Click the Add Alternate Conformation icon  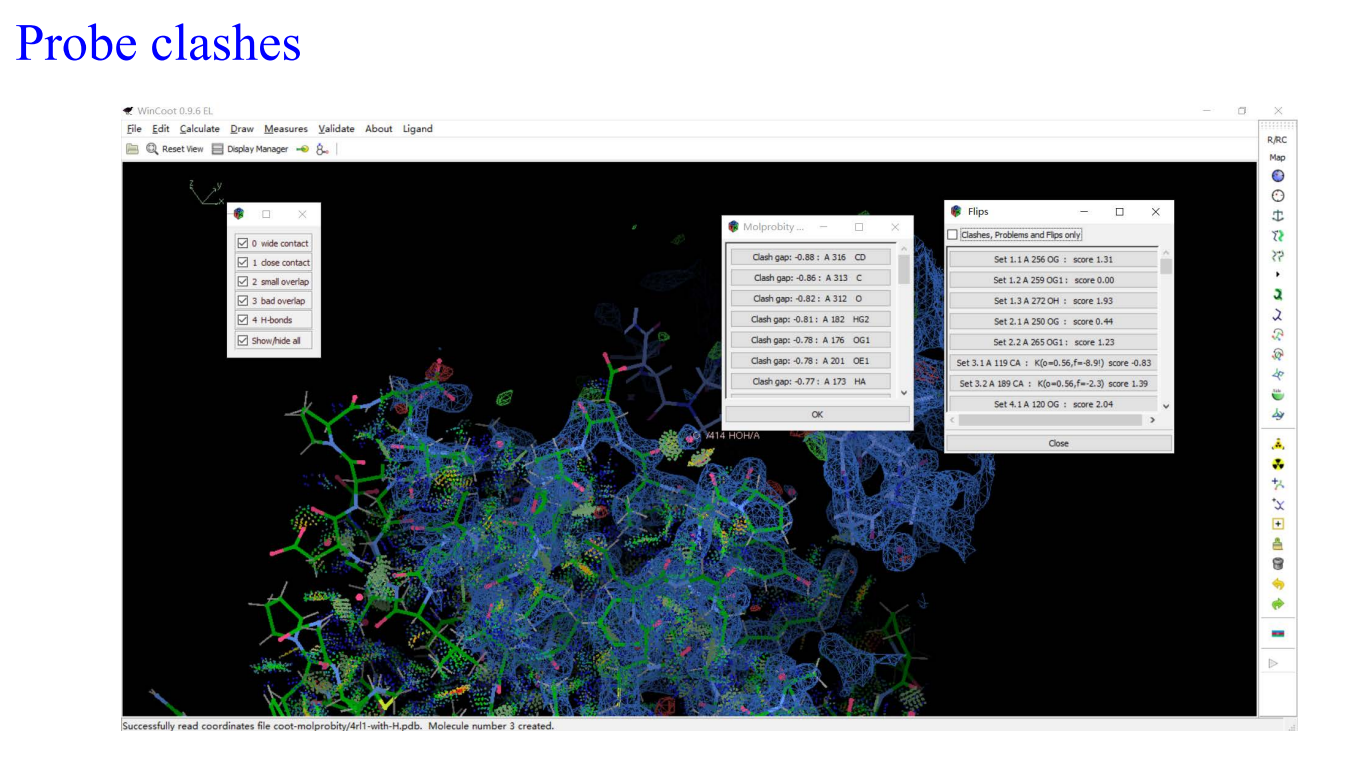click(x=1277, y=504)
